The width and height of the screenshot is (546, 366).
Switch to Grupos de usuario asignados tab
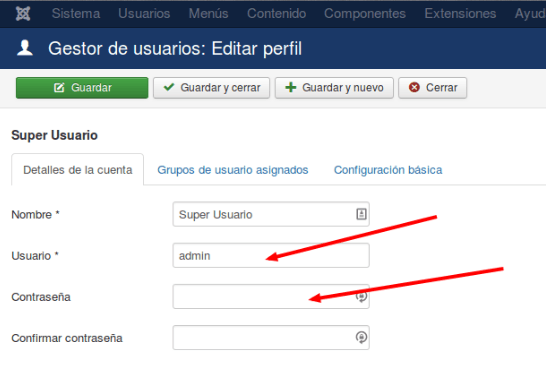[233, 170]
